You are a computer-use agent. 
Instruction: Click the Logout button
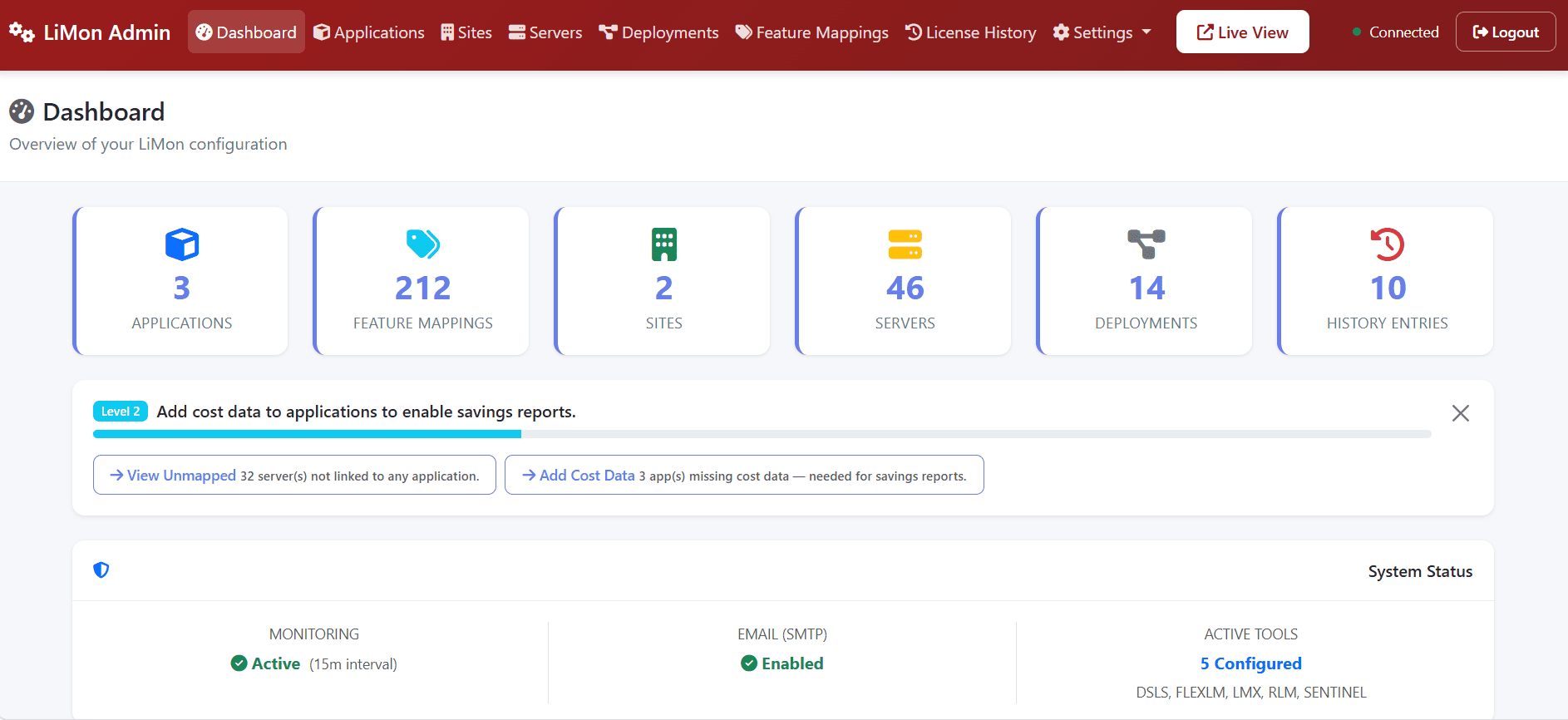pos(1506,32)
